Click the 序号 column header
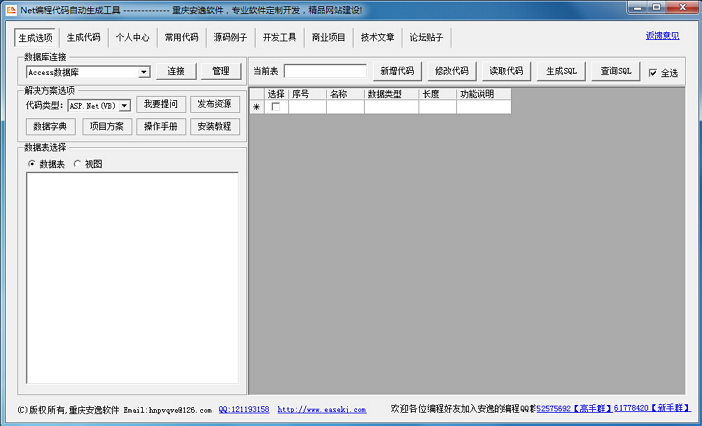This screenshot has height=426, width=702. click(307, 94)
